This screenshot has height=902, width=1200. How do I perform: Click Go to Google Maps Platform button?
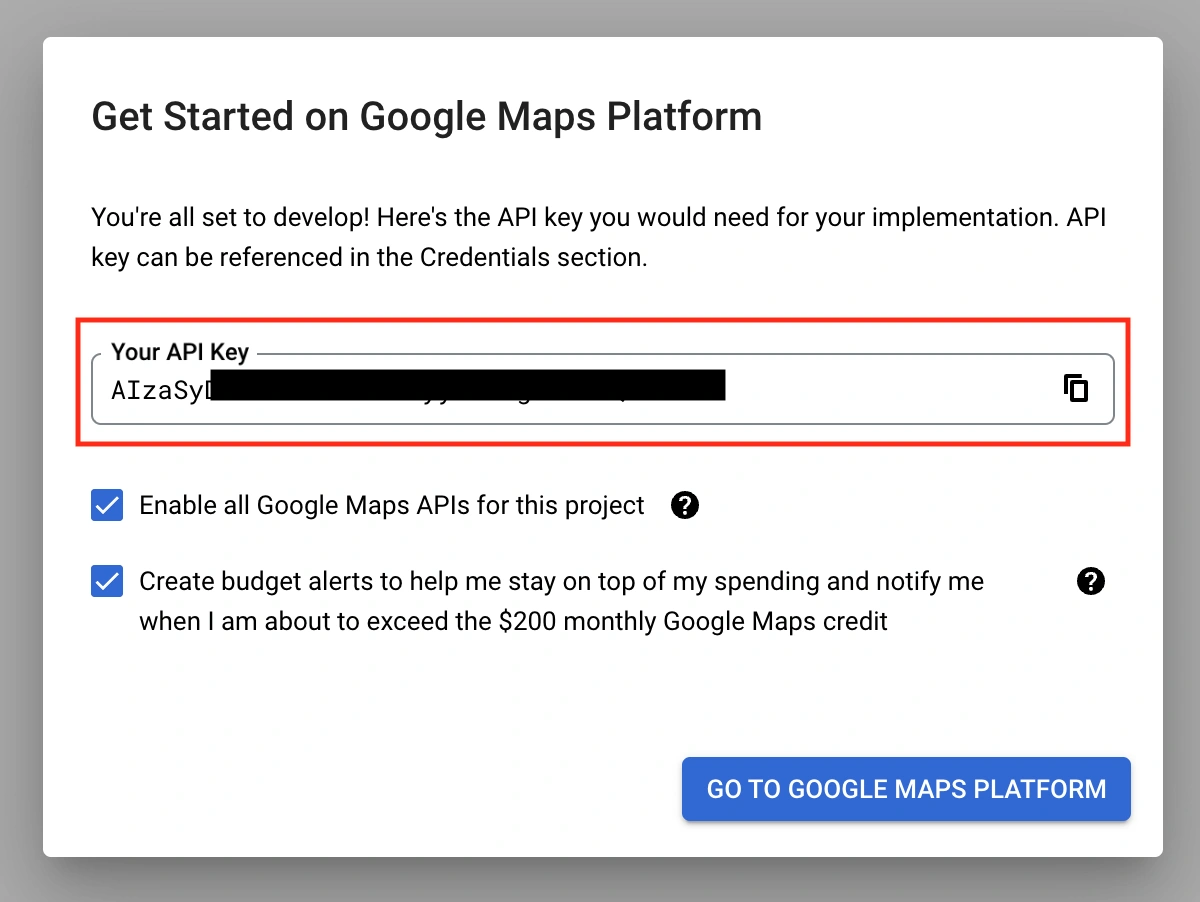pyautogui.click(x=906, y=789)
